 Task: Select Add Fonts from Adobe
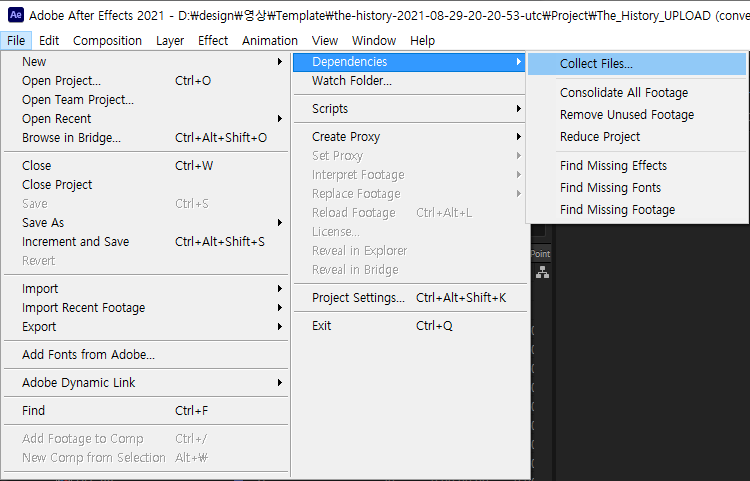pyautogui.click(x=146, y=355)
